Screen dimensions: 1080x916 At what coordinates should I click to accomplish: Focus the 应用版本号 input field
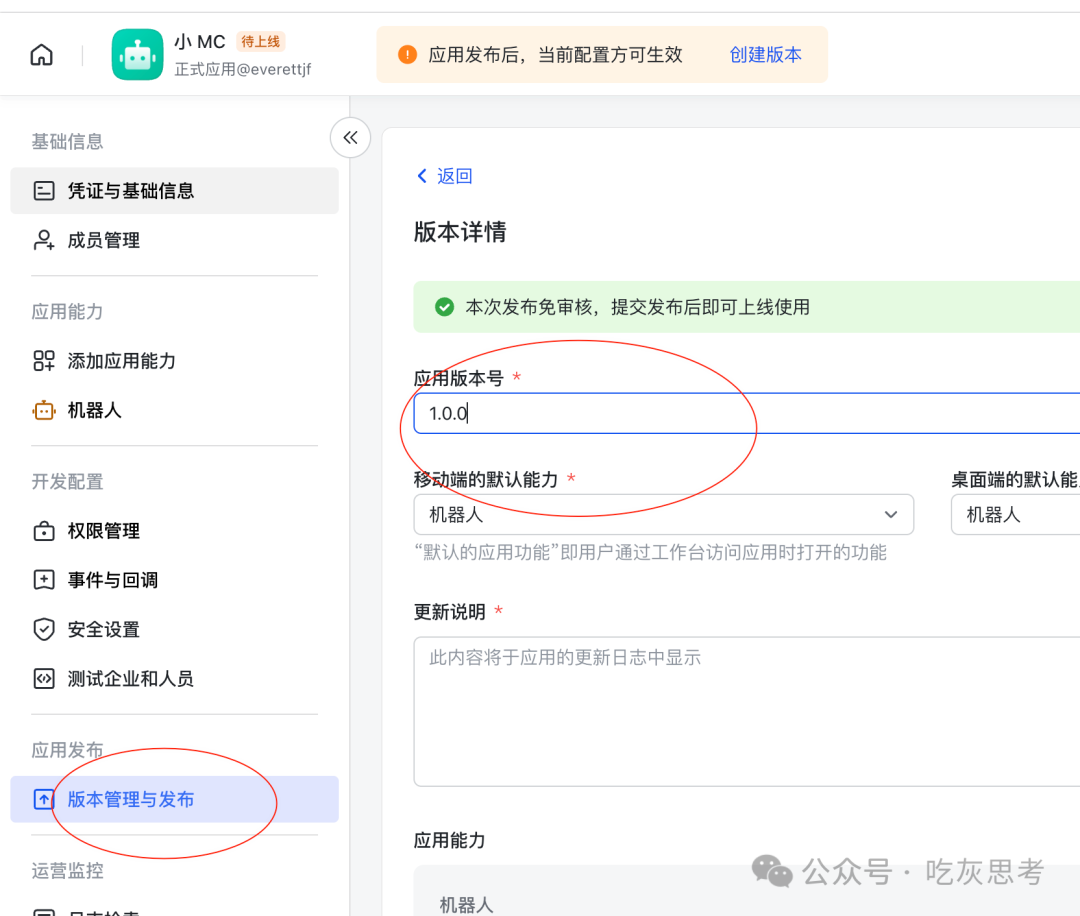coord(747,413)
